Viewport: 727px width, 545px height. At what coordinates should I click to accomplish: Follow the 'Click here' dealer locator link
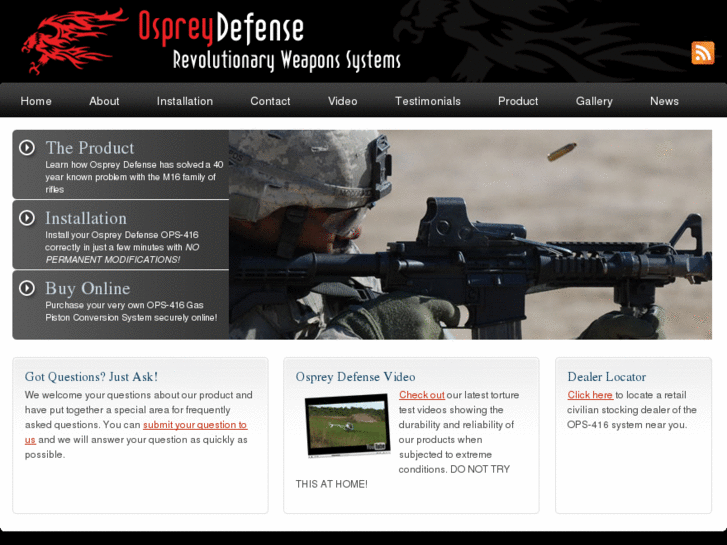click(x=590, y=395)
